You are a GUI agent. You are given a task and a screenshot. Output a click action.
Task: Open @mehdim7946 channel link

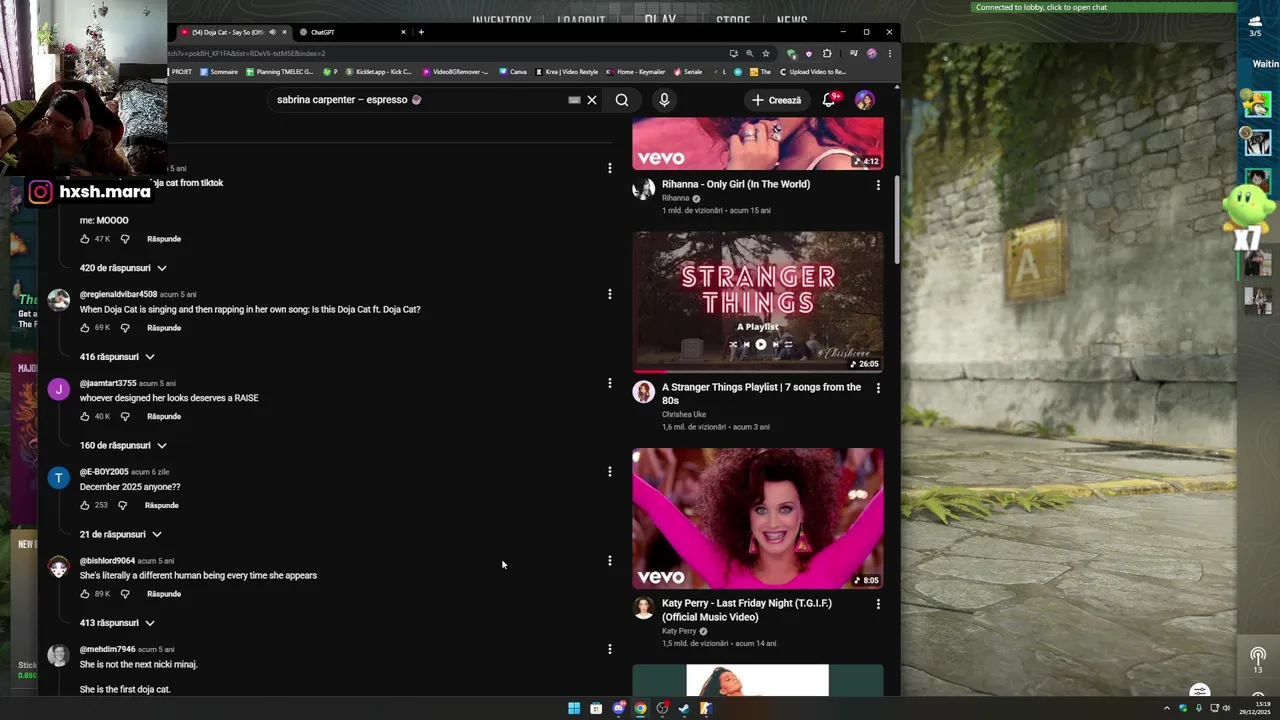coord(107,650)
